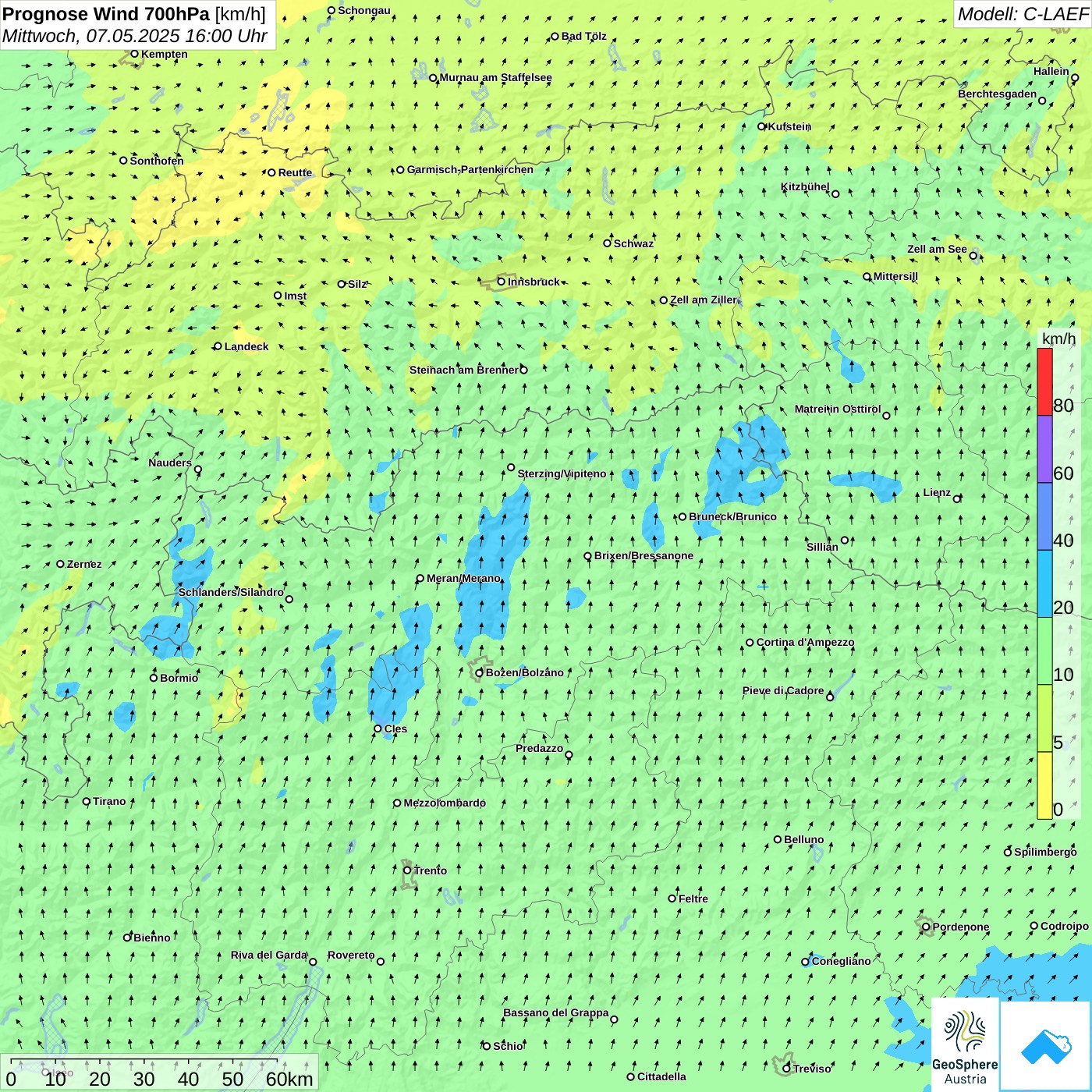Click the Cles label
The image size is (1092, 1092).
click(395, 729)
